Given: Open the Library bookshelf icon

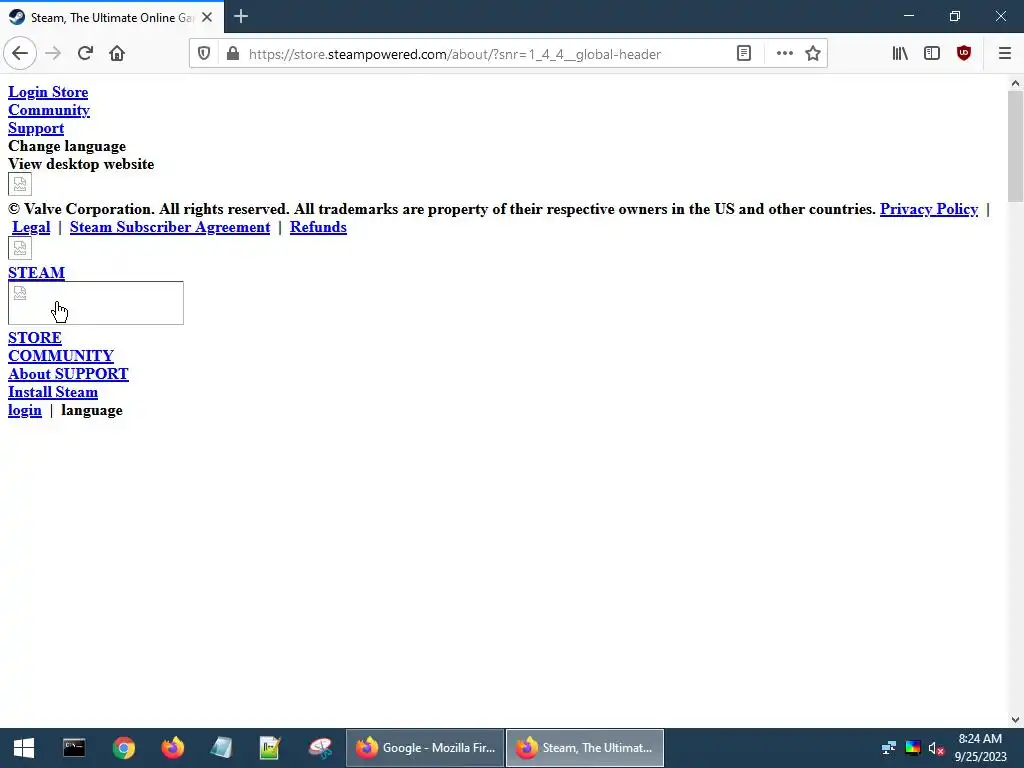Looking at the screenshot, I should tap(900, 54).
